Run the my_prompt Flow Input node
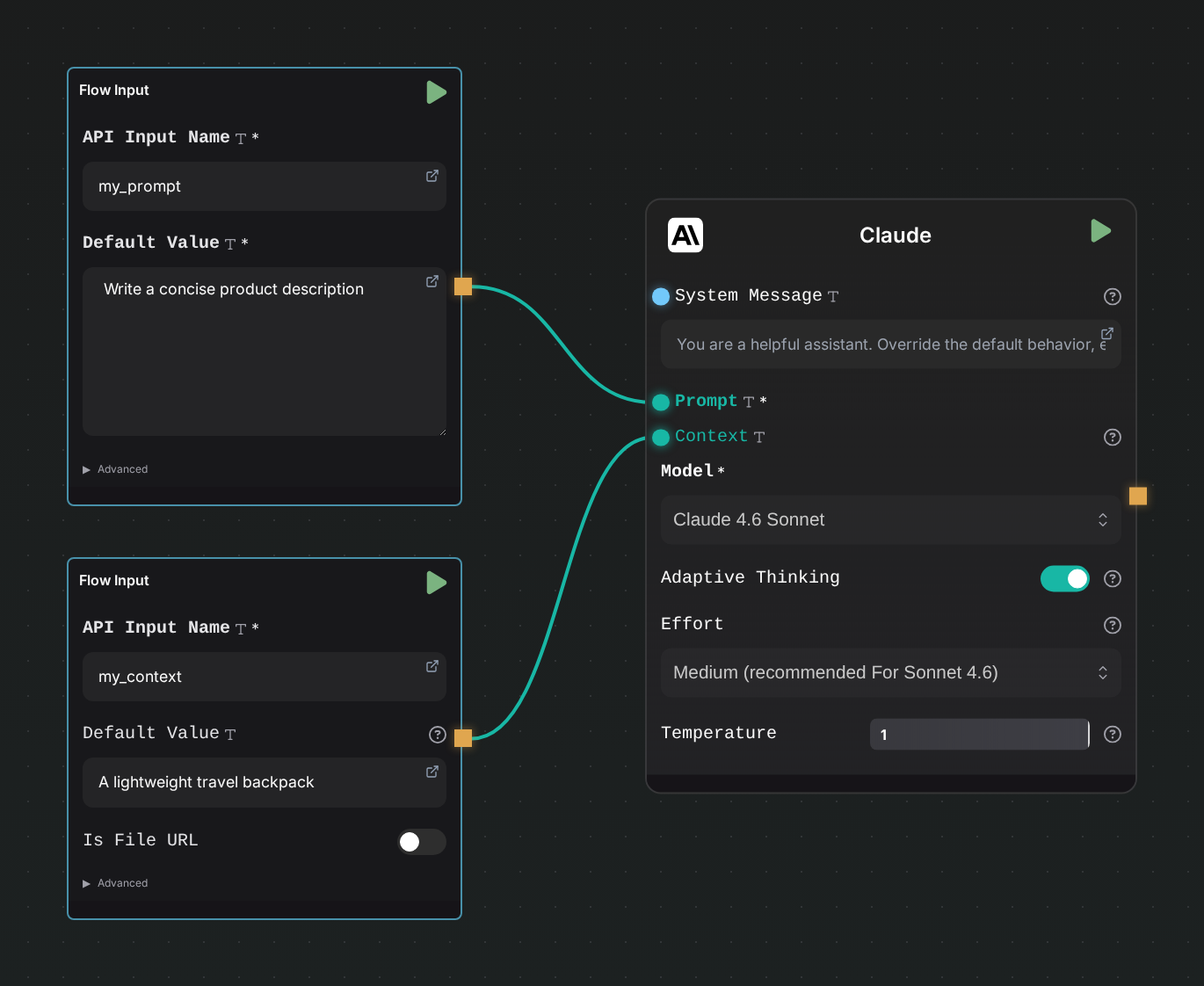This screenshot has height=986, width=1204. point(437,92)
